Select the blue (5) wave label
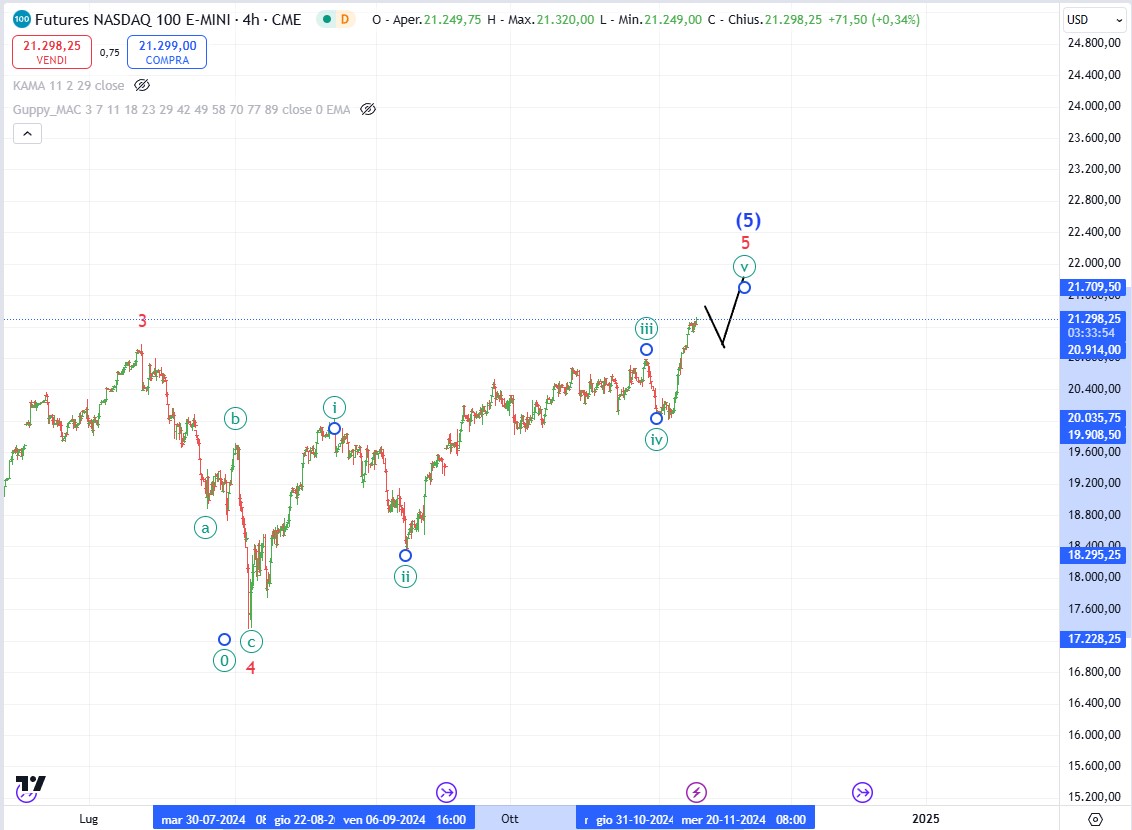 (749, 220)
